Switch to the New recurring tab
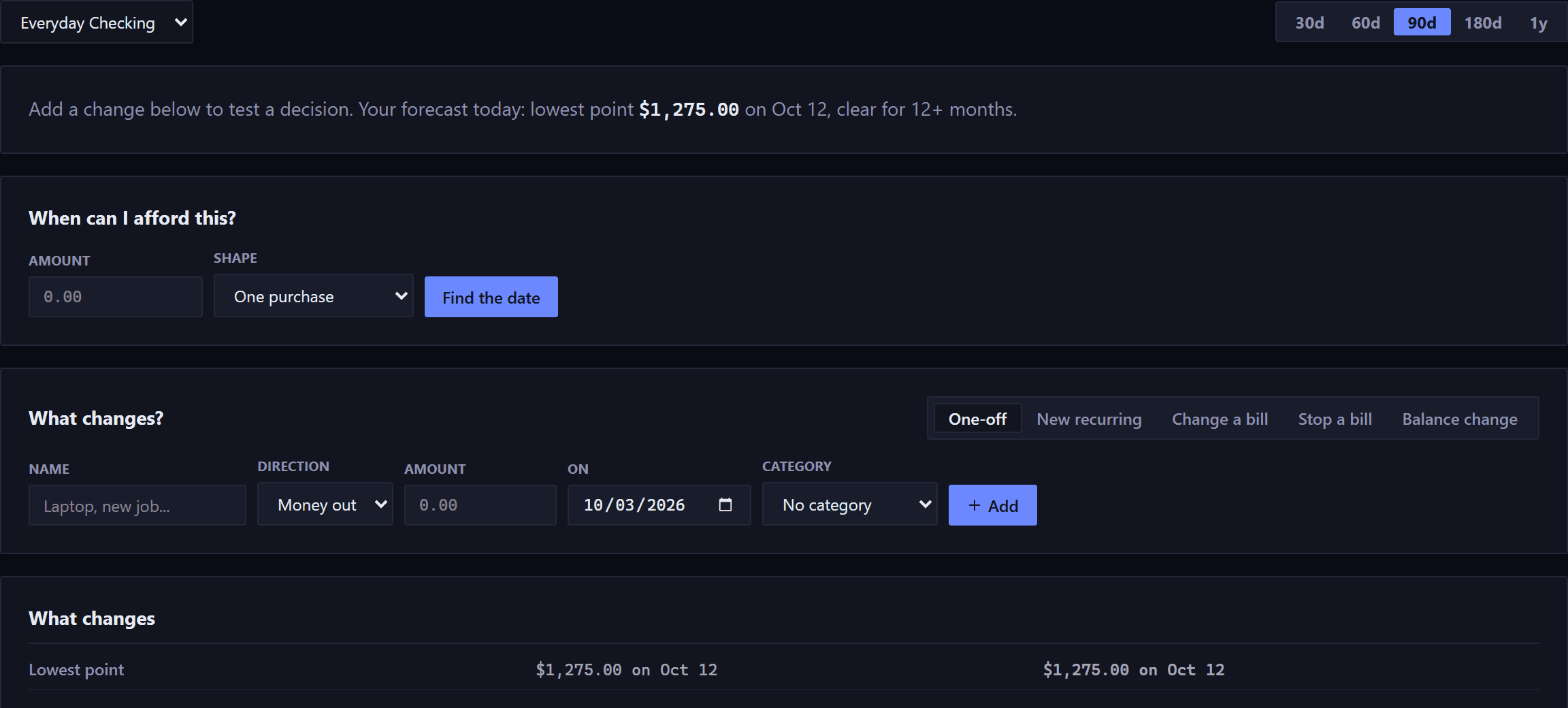 pos(1089,419)
